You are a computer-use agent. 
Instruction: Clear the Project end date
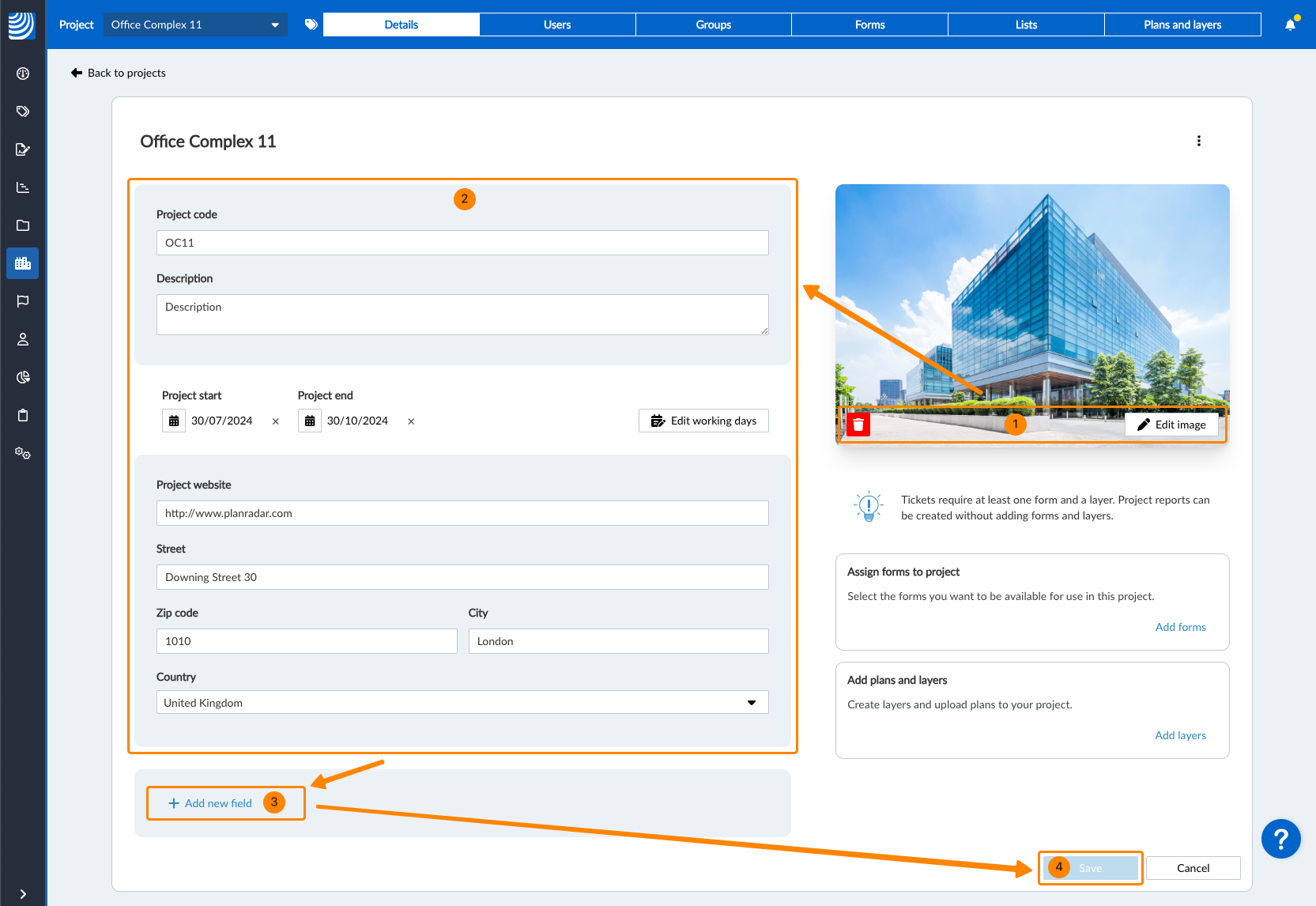tap(411, 421)
